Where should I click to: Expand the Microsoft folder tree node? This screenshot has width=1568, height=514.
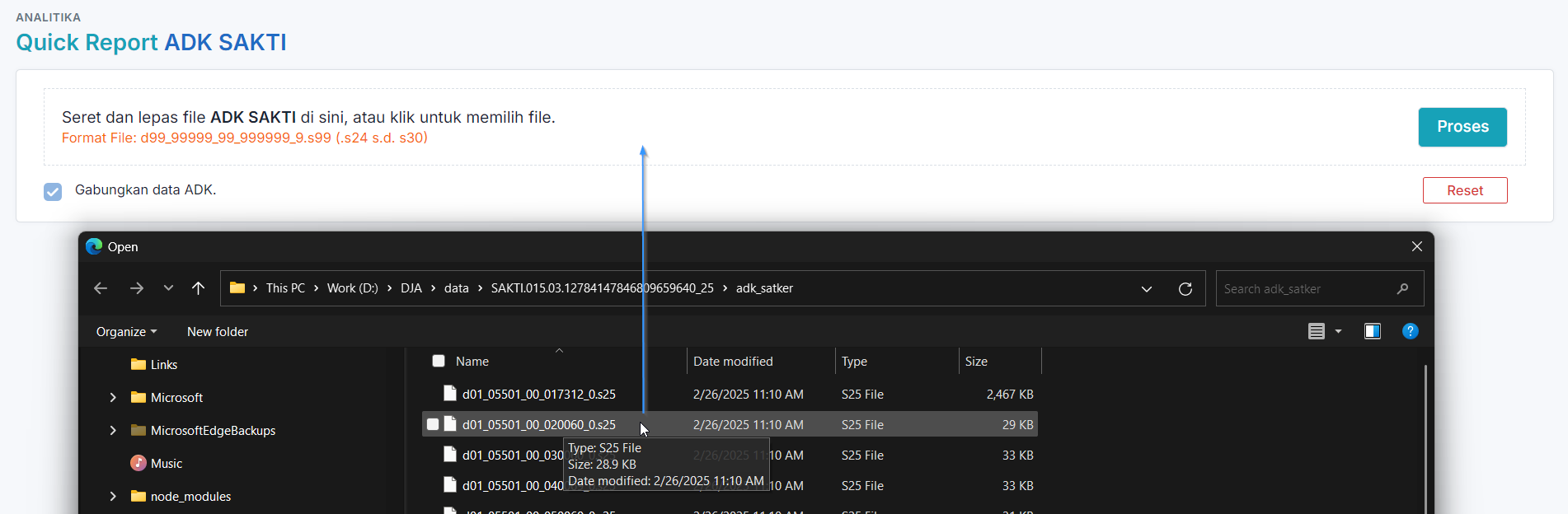tap(113, 397)
